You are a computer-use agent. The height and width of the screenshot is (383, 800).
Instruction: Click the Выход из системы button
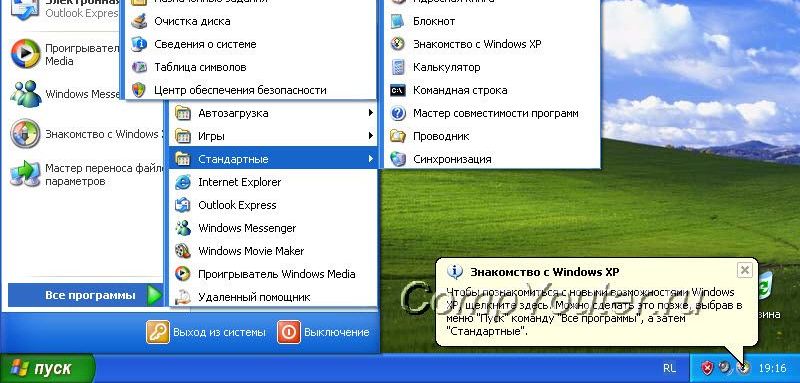pyautogui.click(x=206, y=333)
